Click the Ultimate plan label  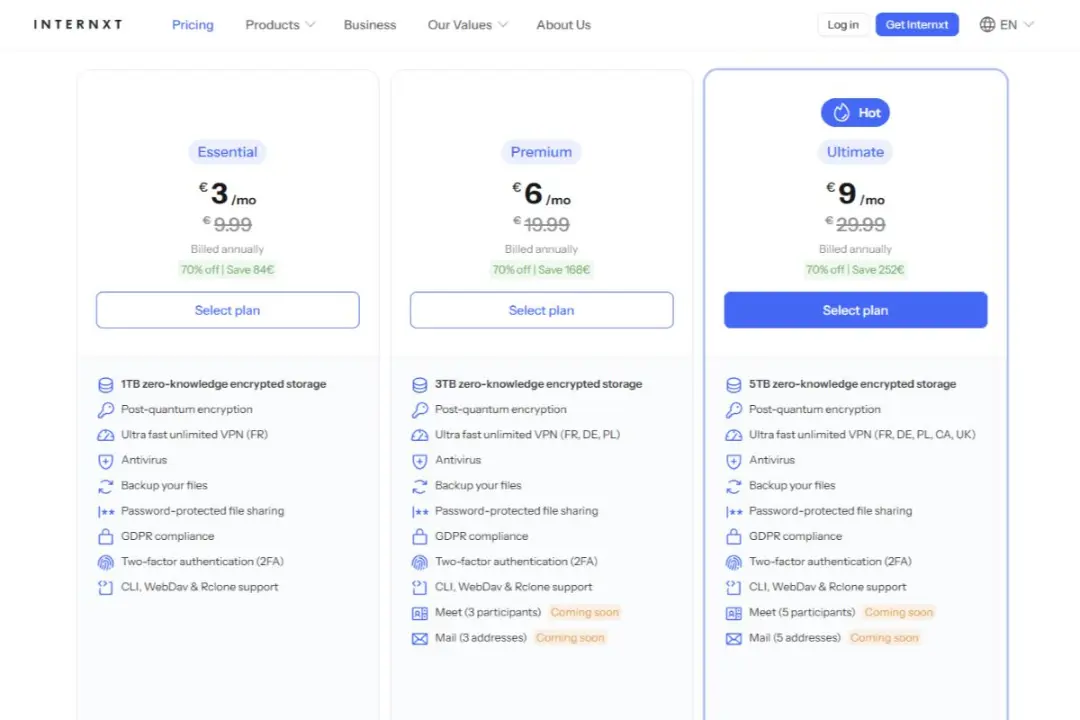[x=855, y=152]
